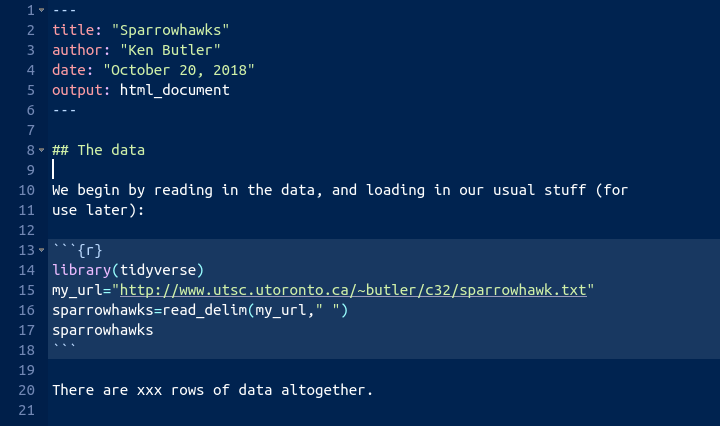Click the html_document output value

click(174, 90)
